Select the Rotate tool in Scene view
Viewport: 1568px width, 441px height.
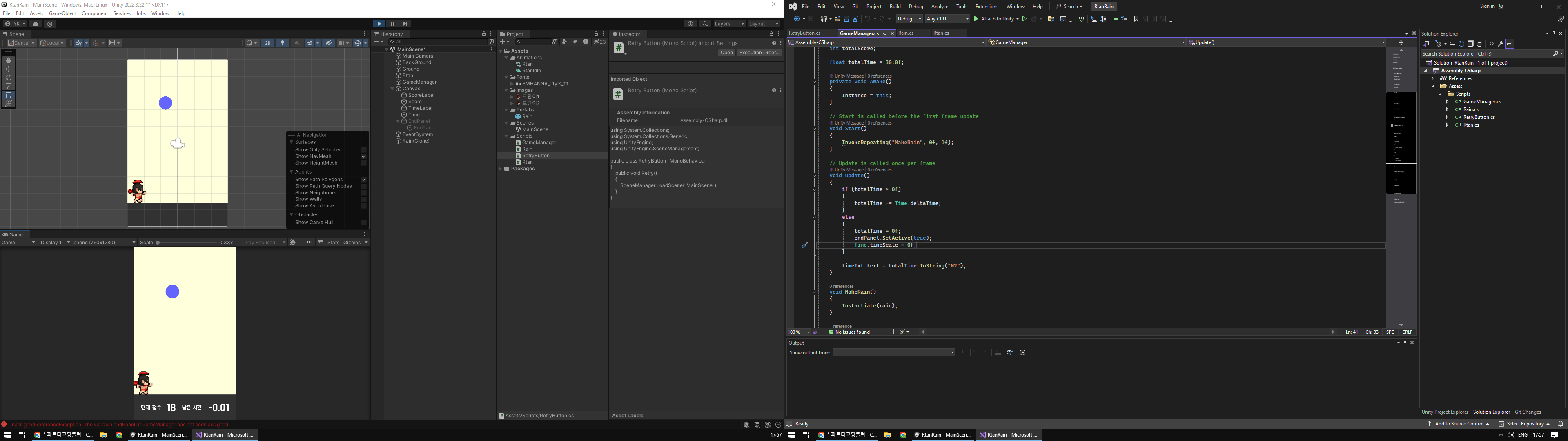(x=9, y=77)
